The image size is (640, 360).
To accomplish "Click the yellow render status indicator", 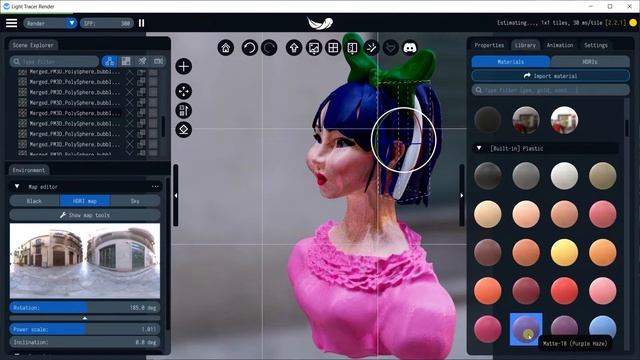I will coord(633,23).
